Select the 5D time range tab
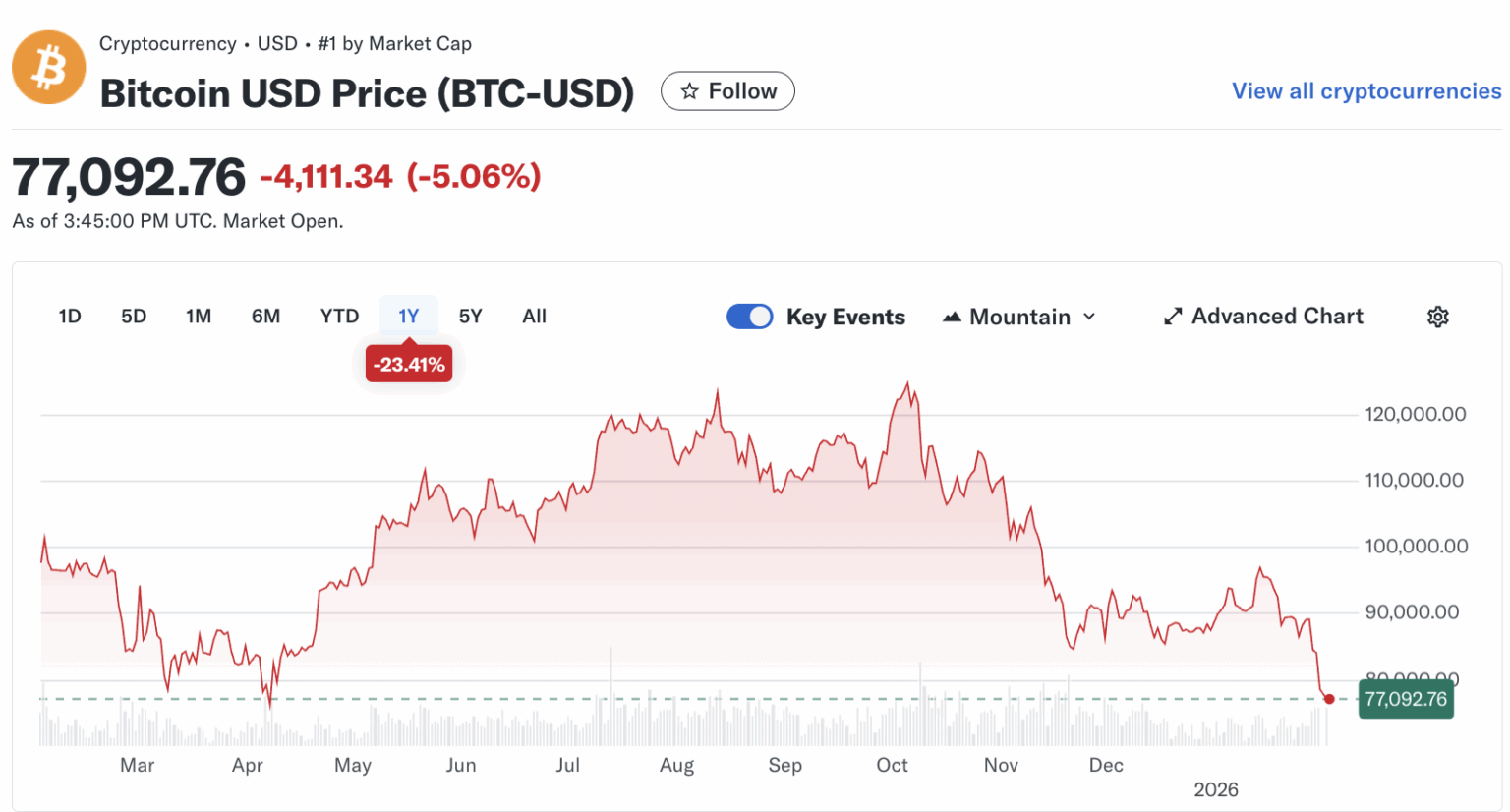 134,317
